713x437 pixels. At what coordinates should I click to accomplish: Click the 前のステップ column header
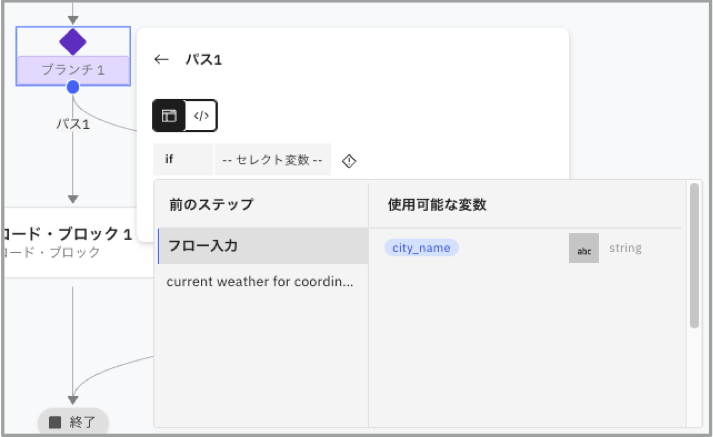pos(211,205)
